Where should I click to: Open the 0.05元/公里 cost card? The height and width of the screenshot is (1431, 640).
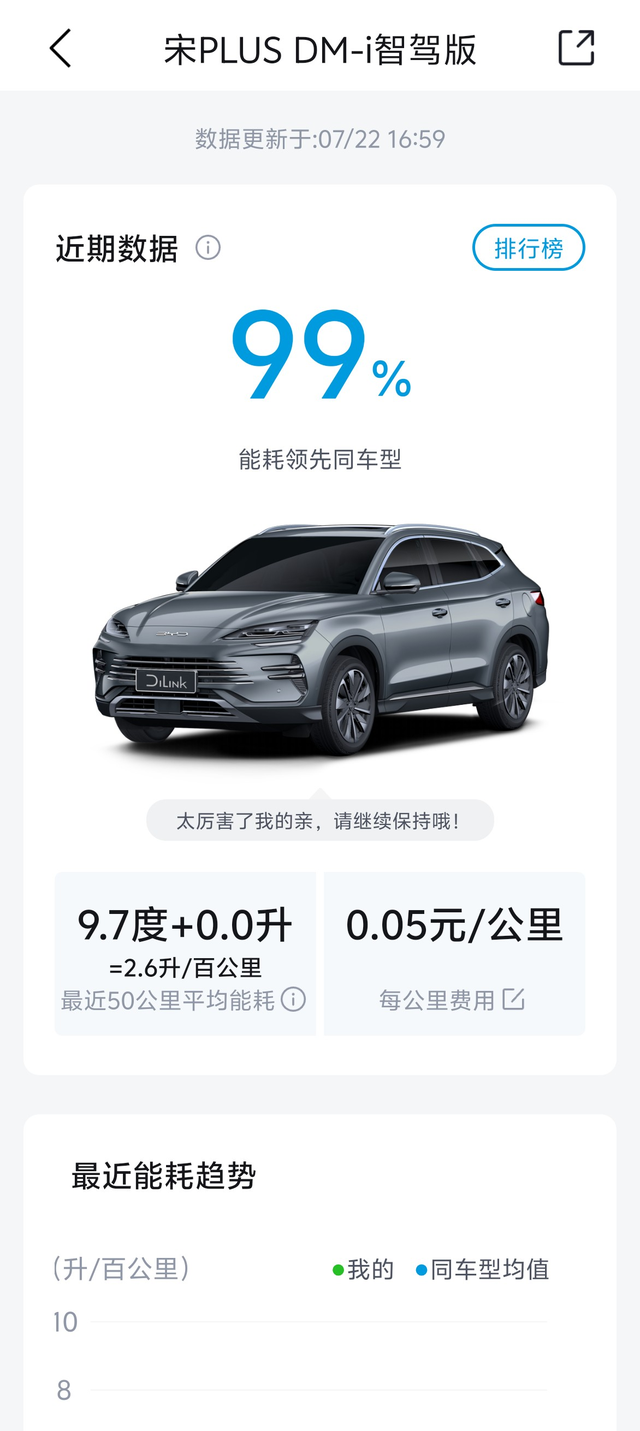pos(455,953)
